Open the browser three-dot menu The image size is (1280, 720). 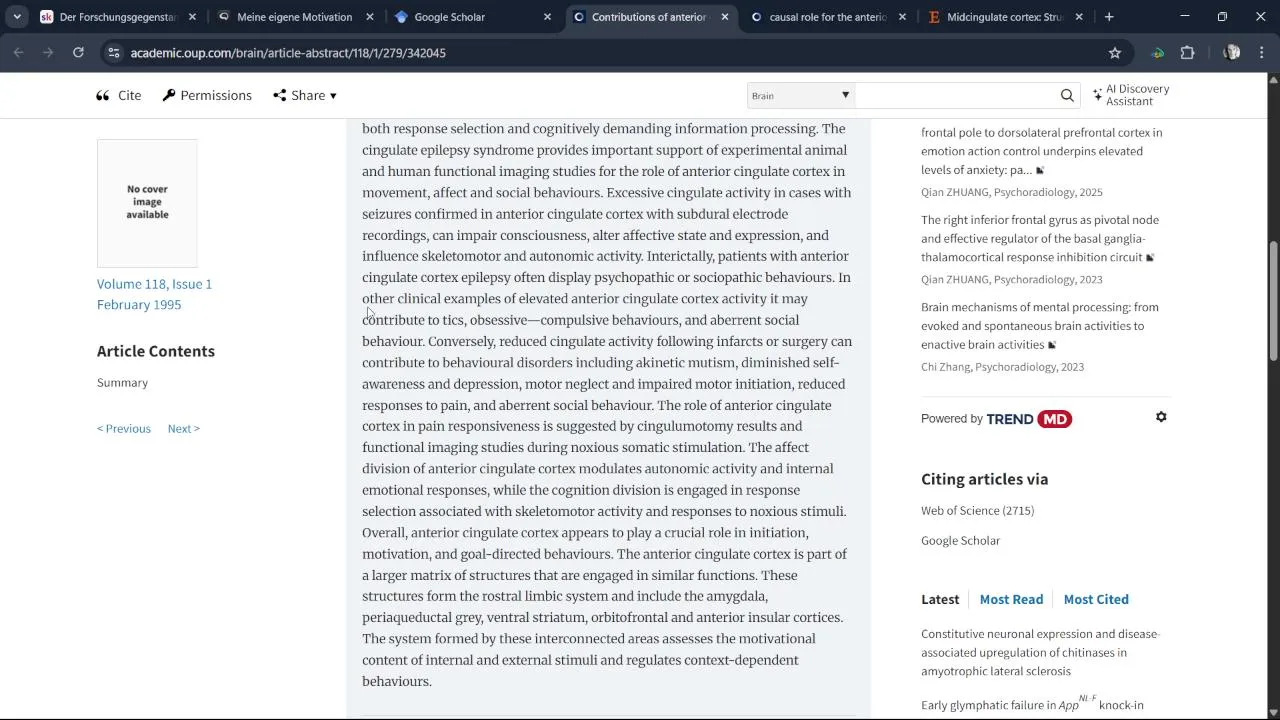(1261, 52)
